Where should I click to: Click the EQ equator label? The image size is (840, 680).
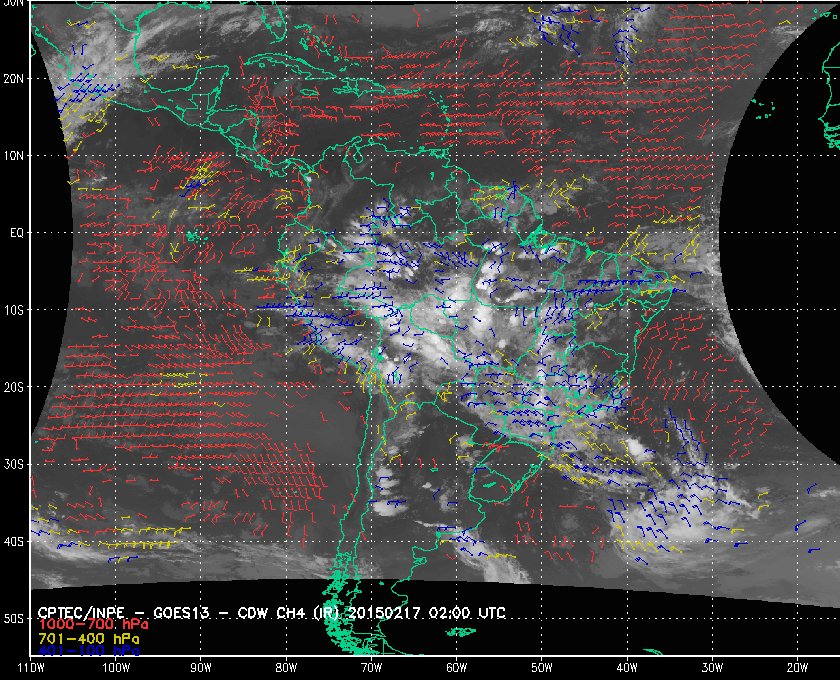pos(17,233)
